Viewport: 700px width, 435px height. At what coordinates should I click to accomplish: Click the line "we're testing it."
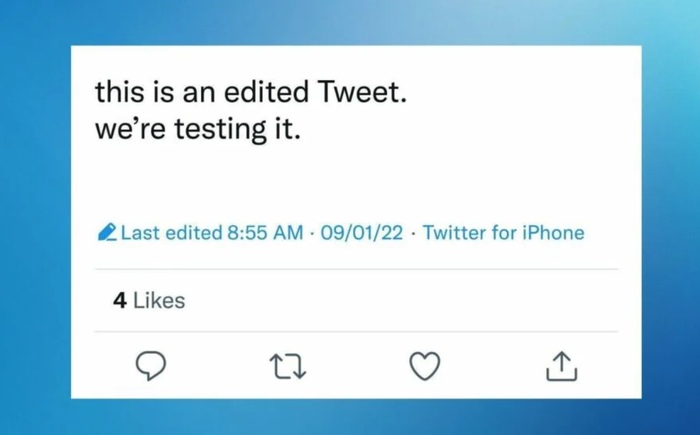(x=198, y=130)
